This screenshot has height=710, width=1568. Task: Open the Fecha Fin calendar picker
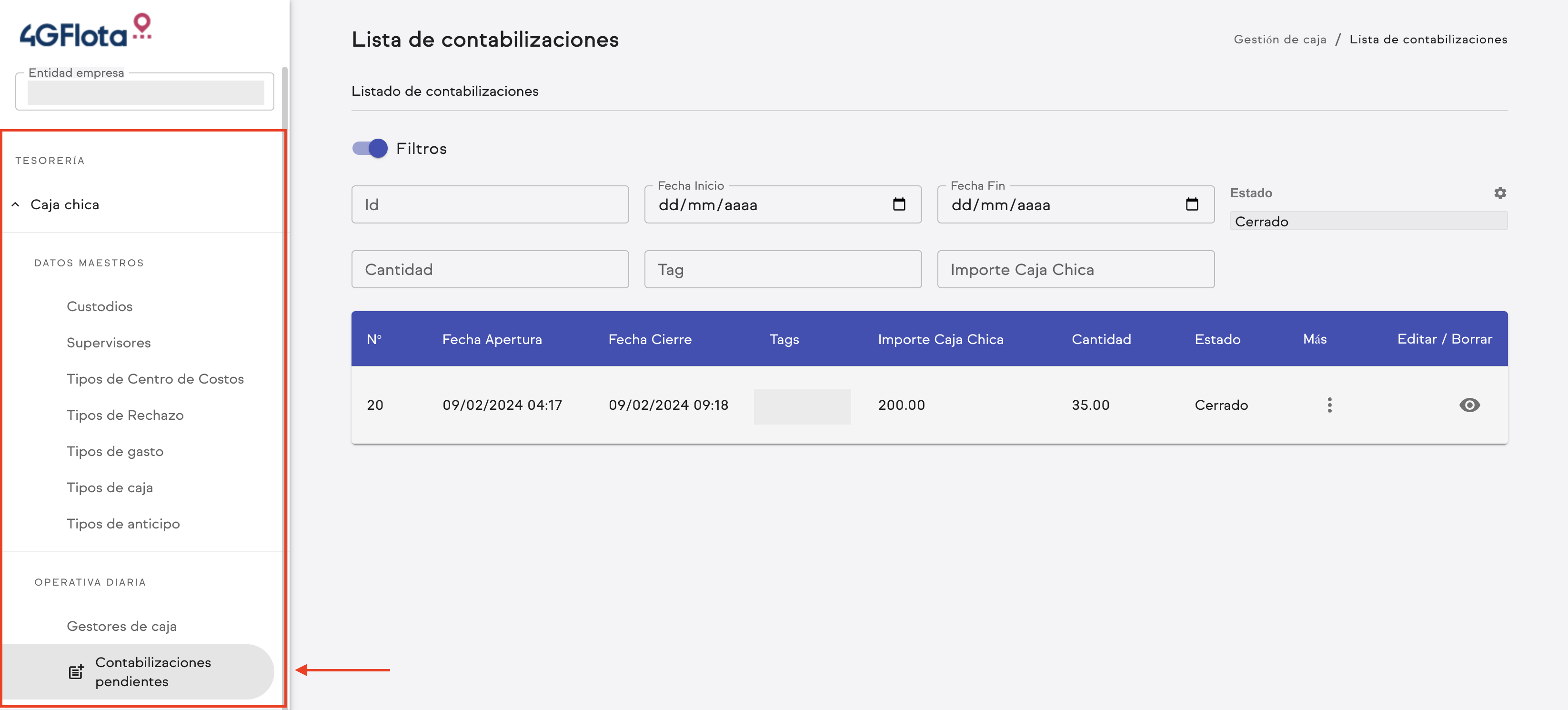click(1192, 204)
